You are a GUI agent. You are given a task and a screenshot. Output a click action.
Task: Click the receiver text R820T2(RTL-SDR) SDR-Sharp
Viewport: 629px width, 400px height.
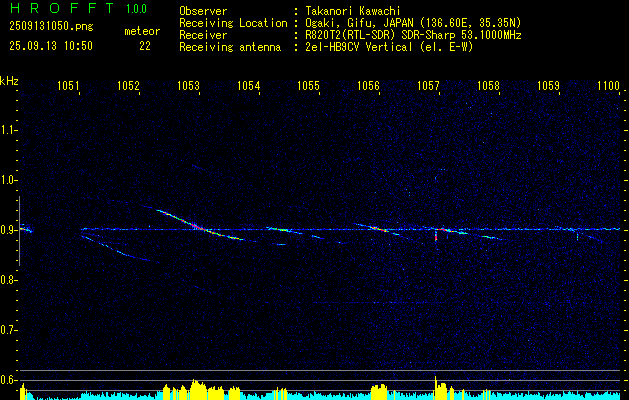tap(382, 35)
